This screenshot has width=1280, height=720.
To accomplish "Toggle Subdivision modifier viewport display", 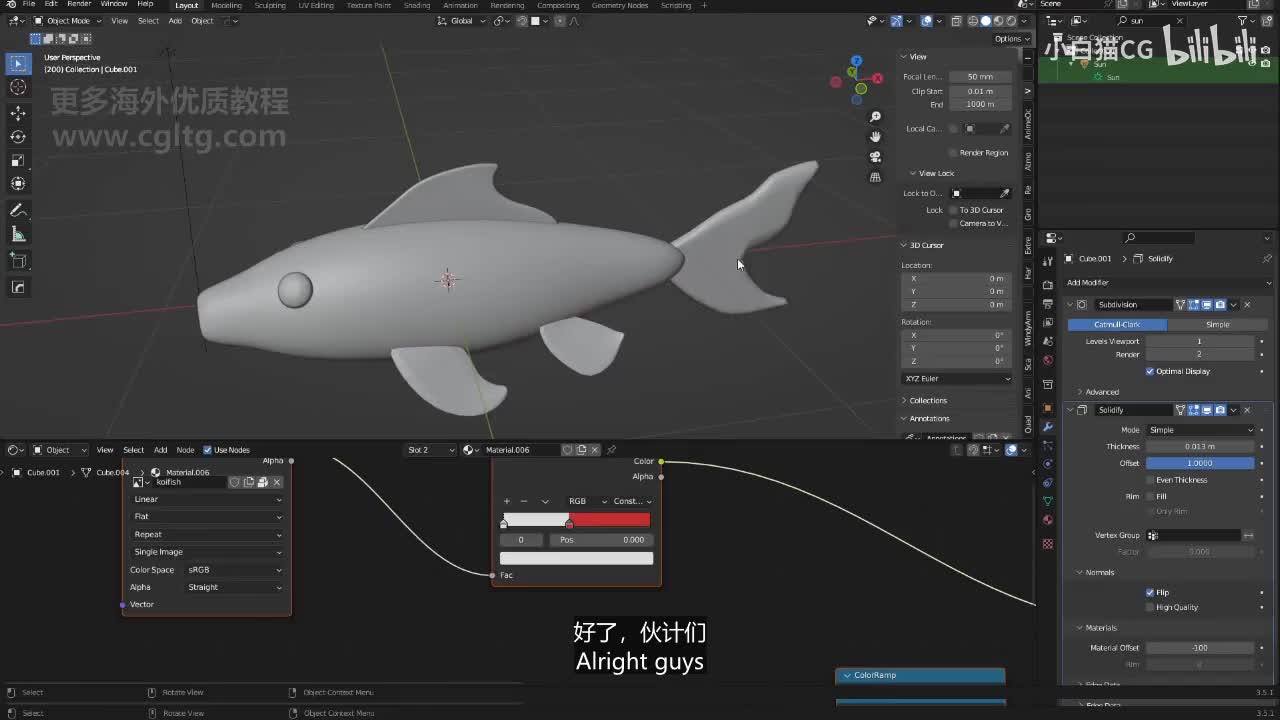I will [1207, 304].
